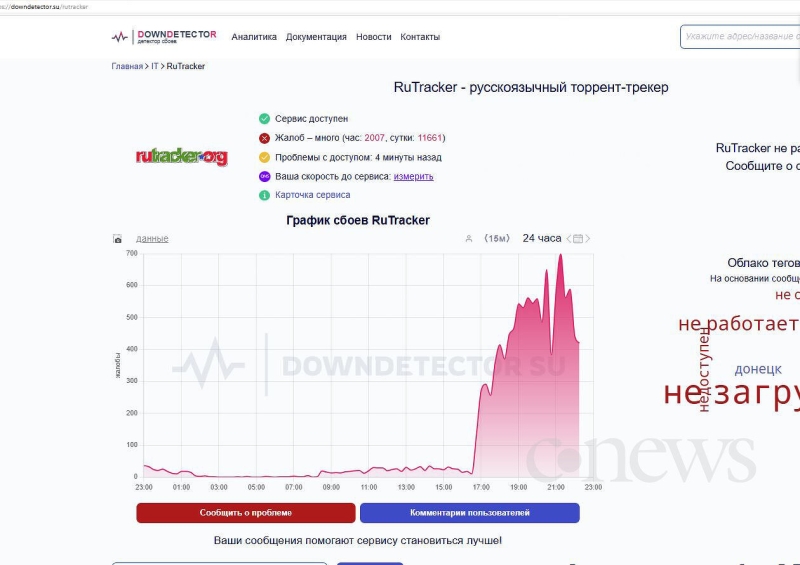800x565 pixels.
Task: Open the Контакты page
Action: click(x=420, y=37)
